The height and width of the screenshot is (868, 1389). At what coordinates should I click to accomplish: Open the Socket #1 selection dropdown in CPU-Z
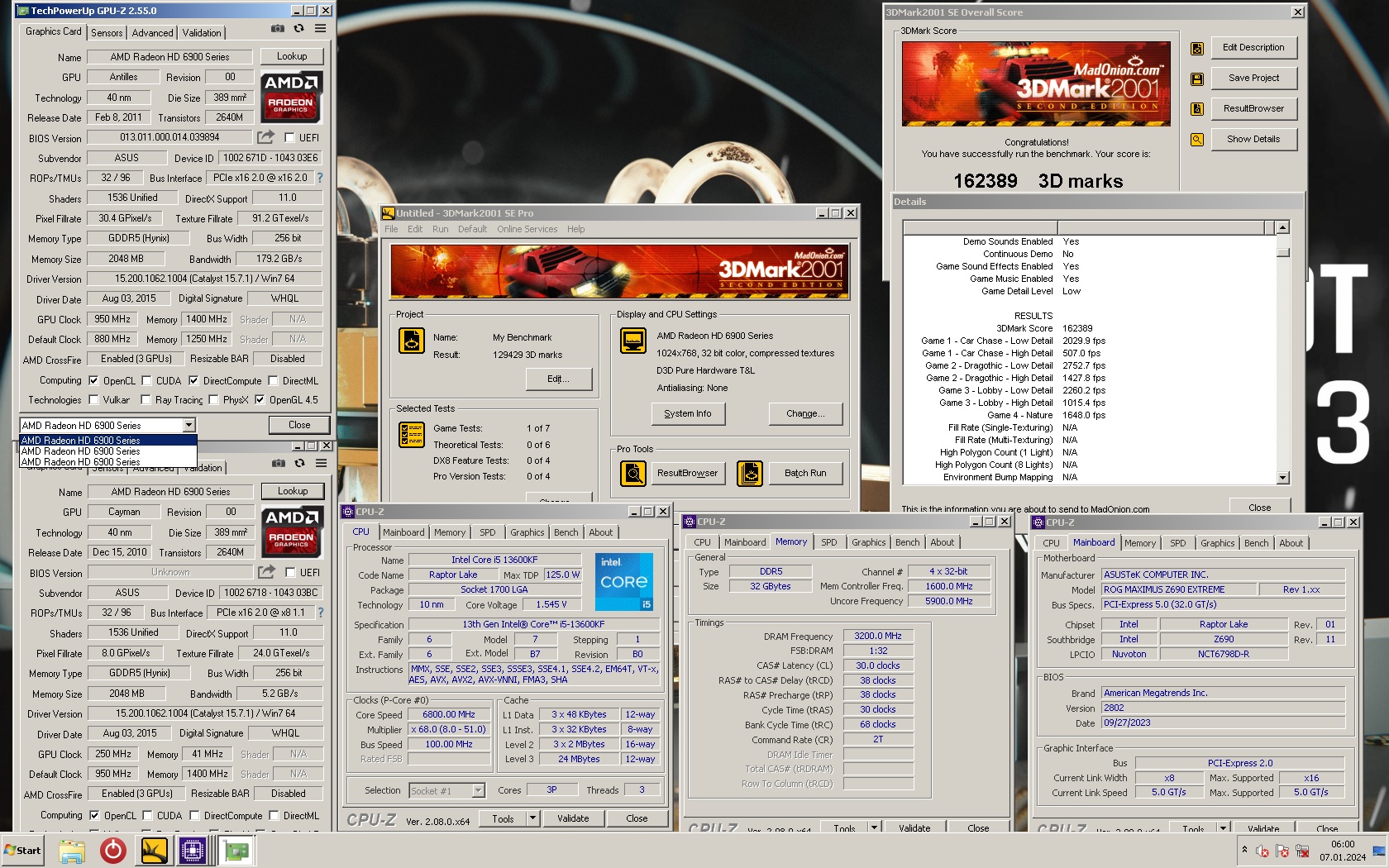coord(478,791)
